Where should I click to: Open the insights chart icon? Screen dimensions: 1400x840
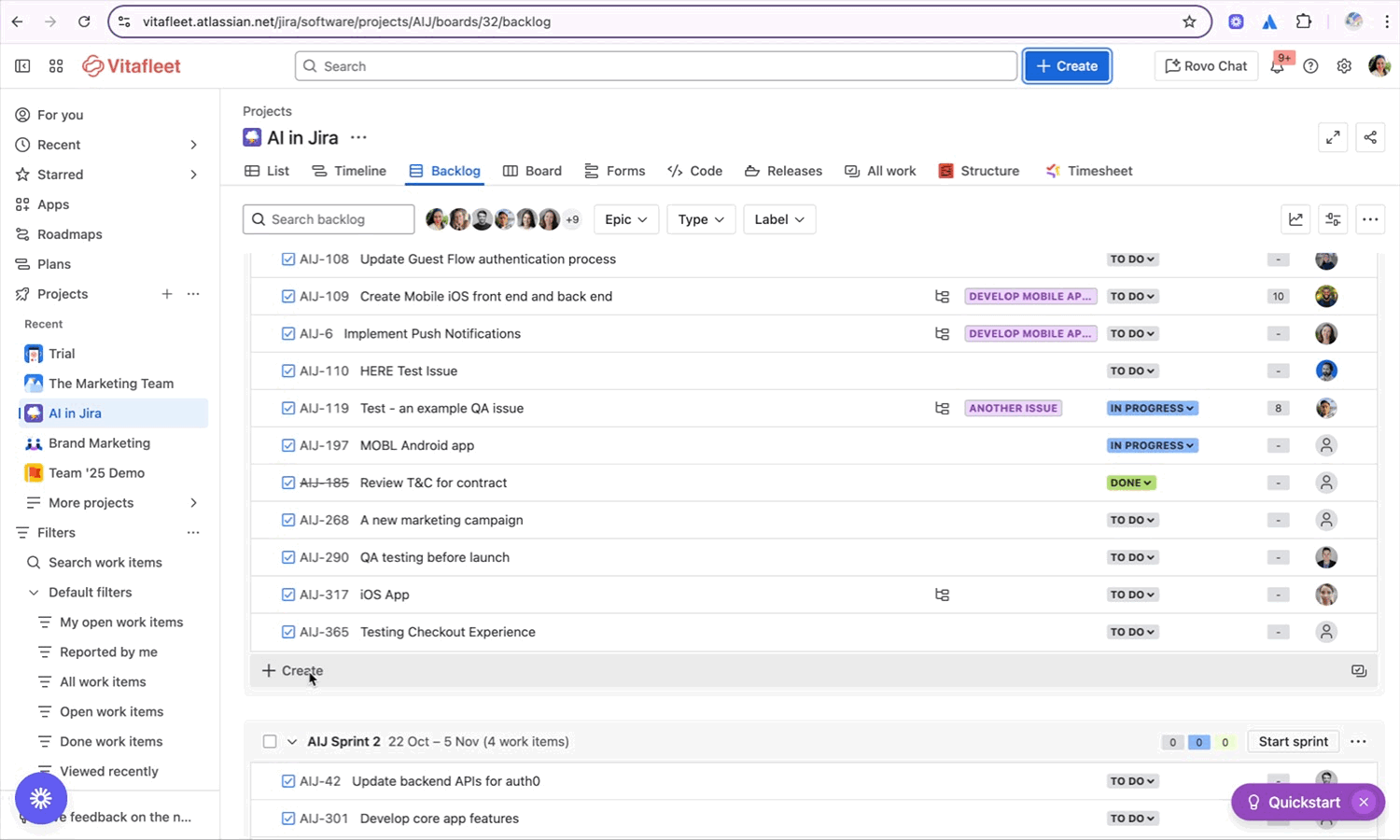click(x=1295, y=219)
